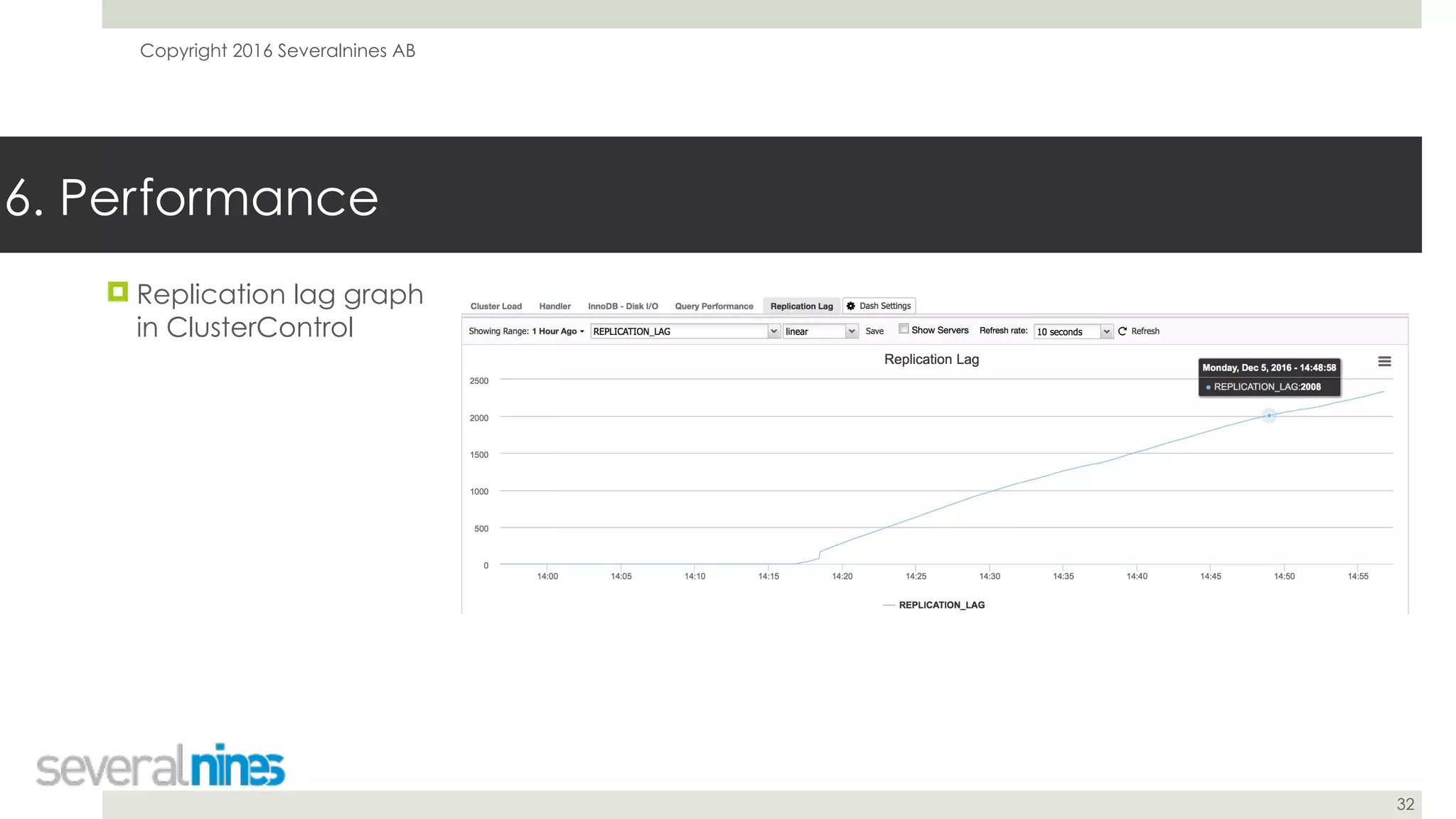Viewport: 1456px width, 819px height.
Task: Click the severalnines logo
Action: point(161,766)
